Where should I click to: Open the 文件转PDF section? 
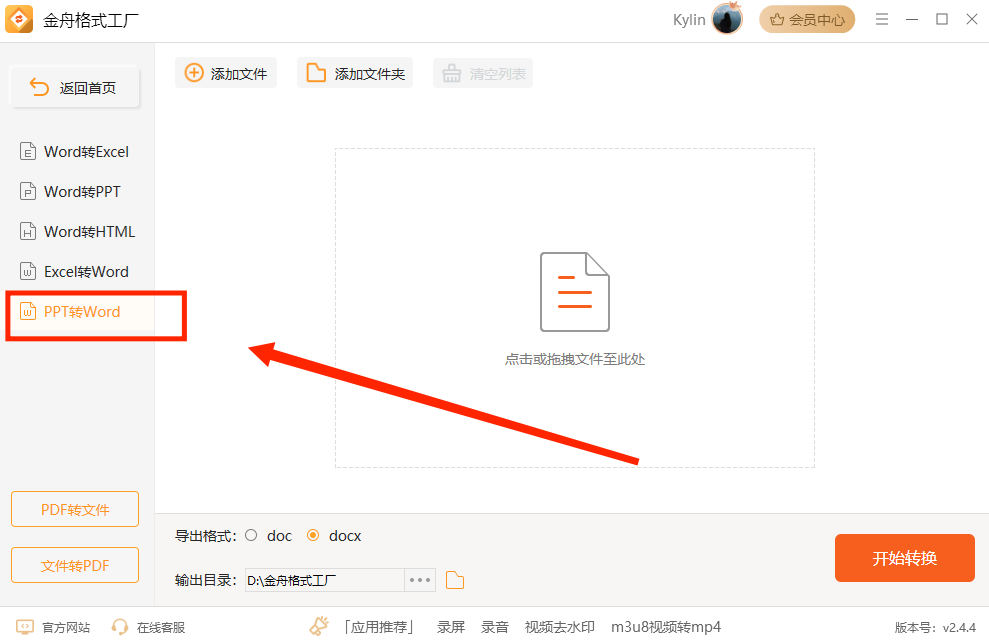[75, 565]
